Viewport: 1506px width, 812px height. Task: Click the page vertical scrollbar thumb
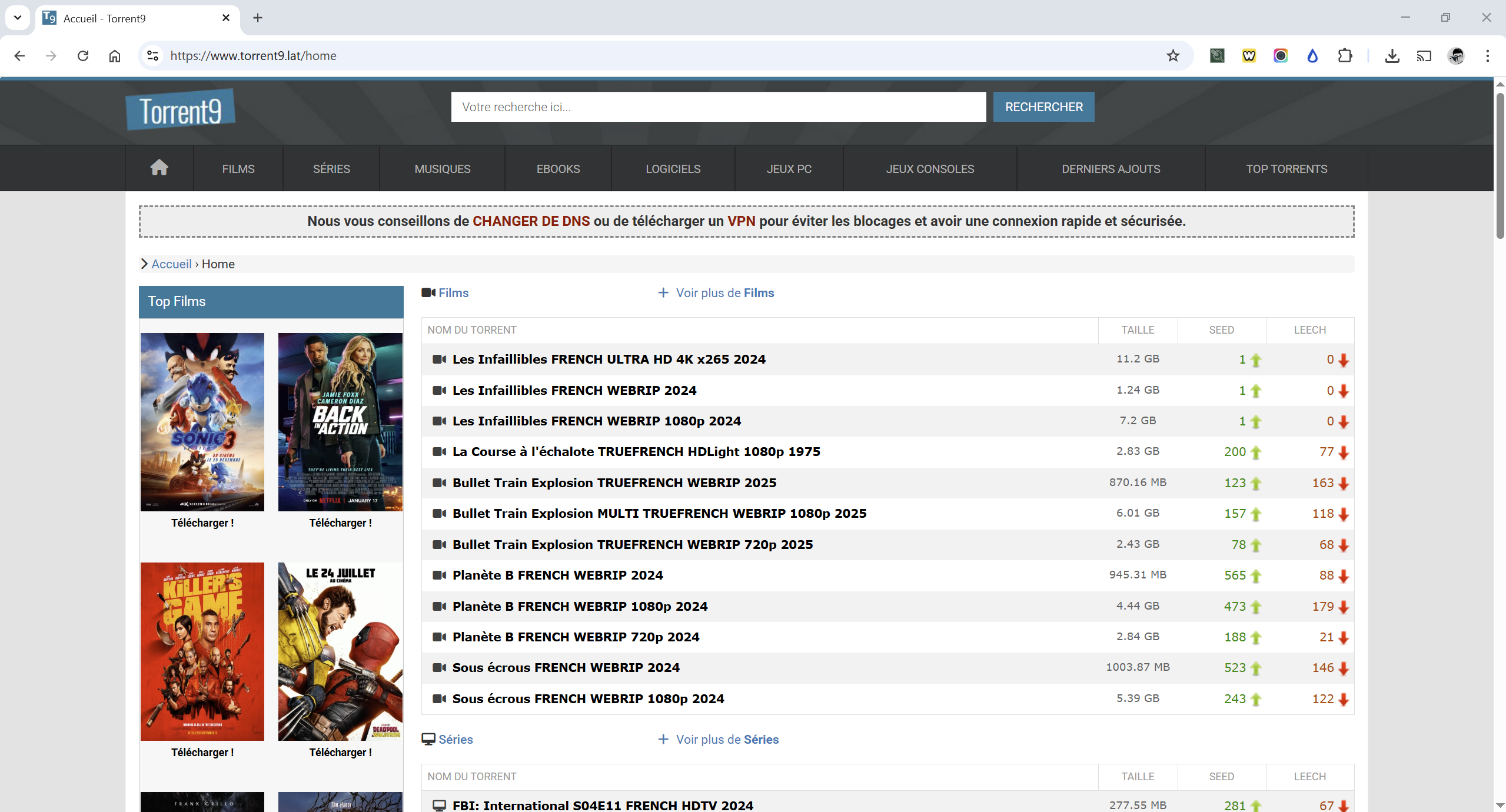1500,165
